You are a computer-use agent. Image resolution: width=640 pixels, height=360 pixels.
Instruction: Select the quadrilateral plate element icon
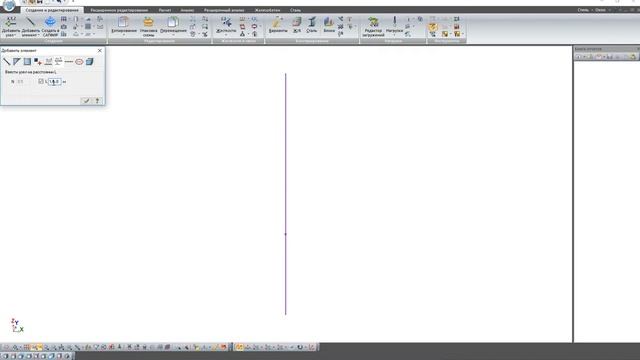[x=27, y=62]
